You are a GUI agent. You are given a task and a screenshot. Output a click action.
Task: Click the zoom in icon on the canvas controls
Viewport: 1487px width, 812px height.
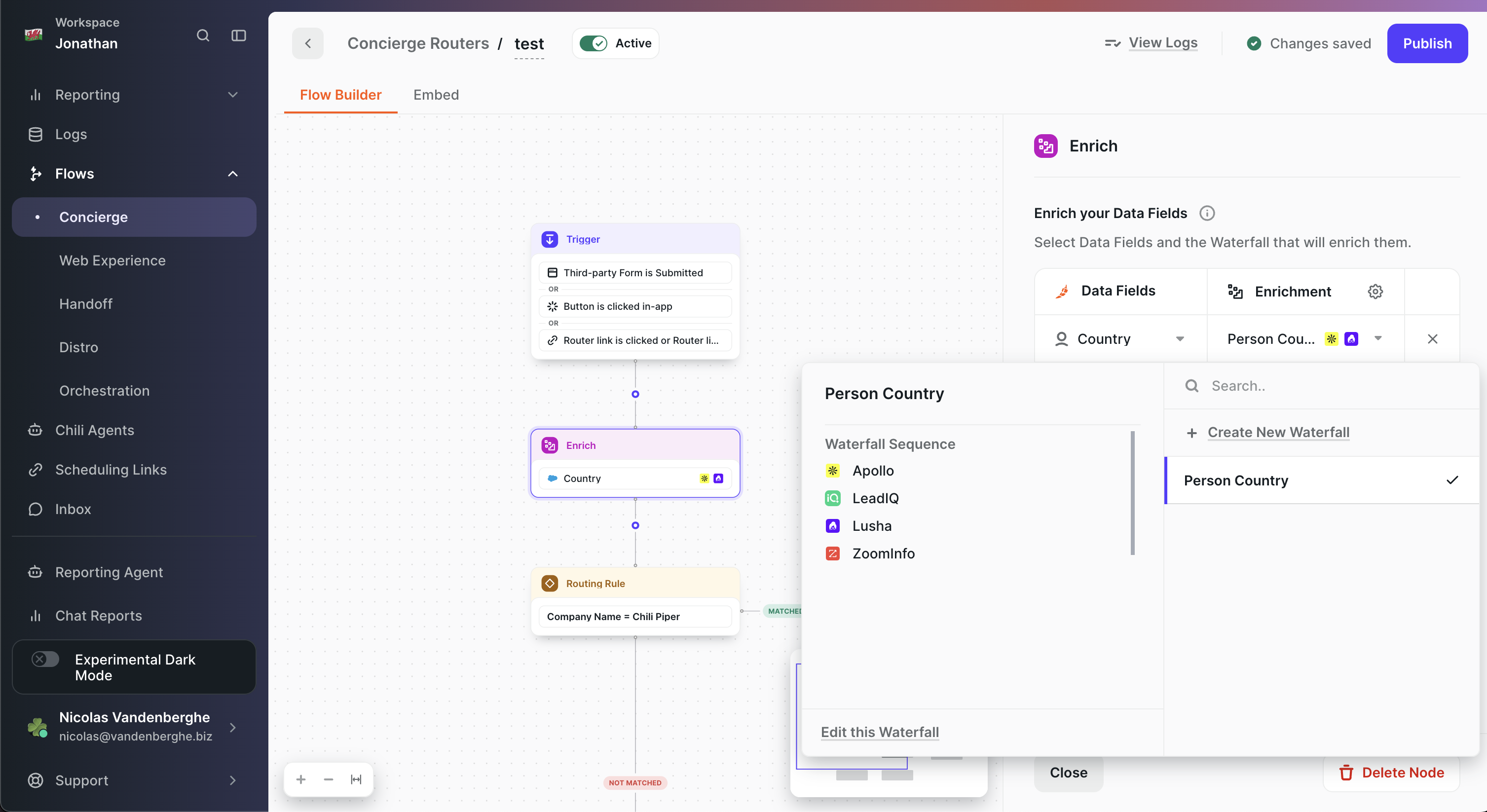[x=301, y=779]
